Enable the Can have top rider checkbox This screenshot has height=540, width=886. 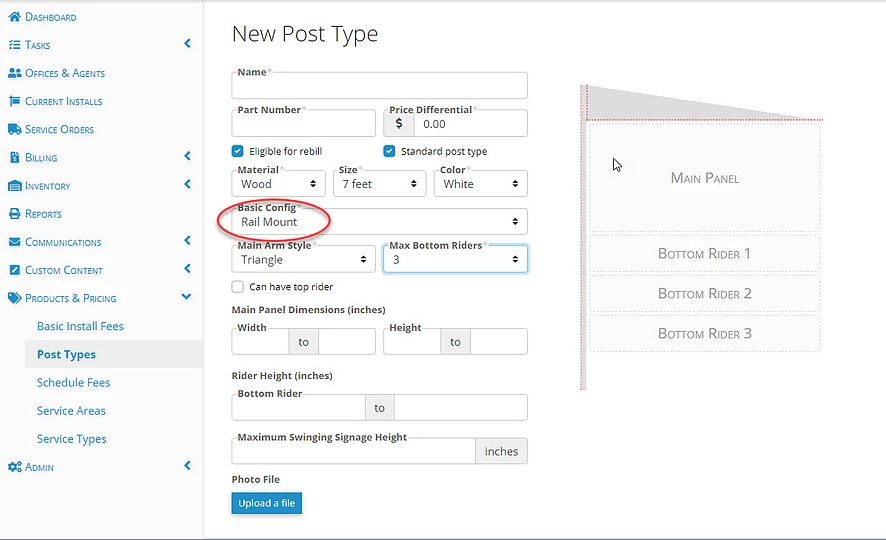coord(237,286)
